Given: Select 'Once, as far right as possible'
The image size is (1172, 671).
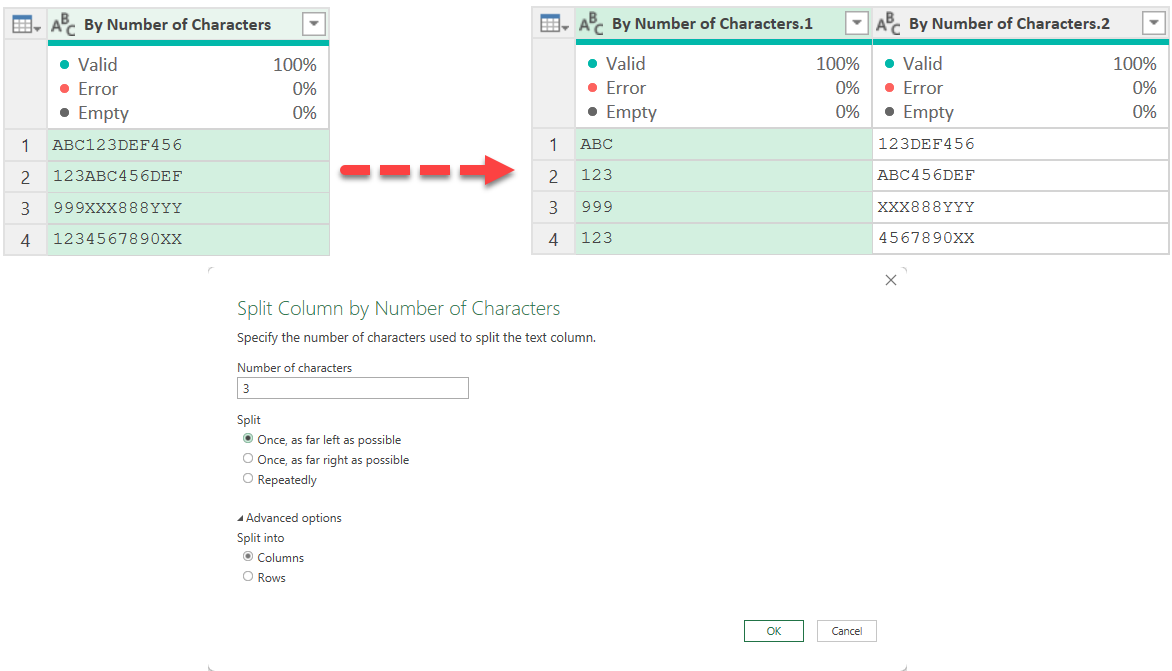Looking at the screenshot, I should pyautogui.click(x=248, y=459).
